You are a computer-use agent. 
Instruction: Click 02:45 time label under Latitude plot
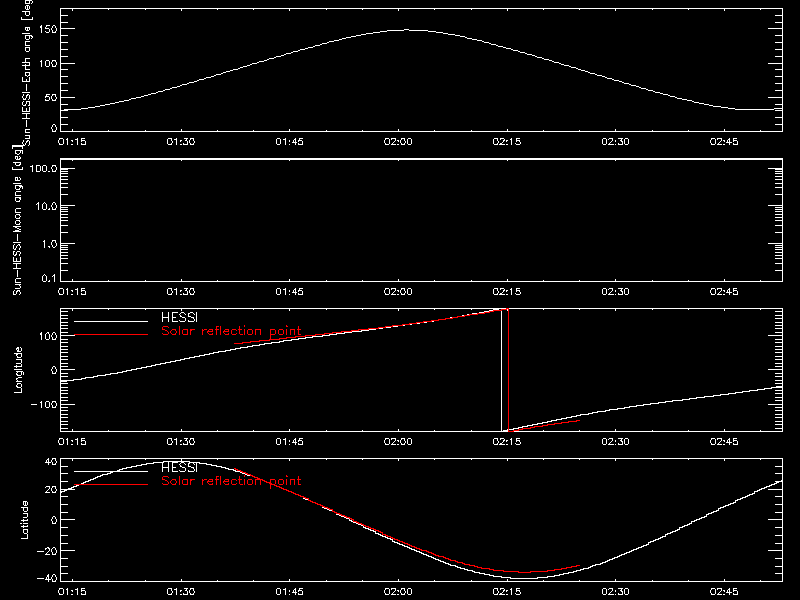point(724,591)
